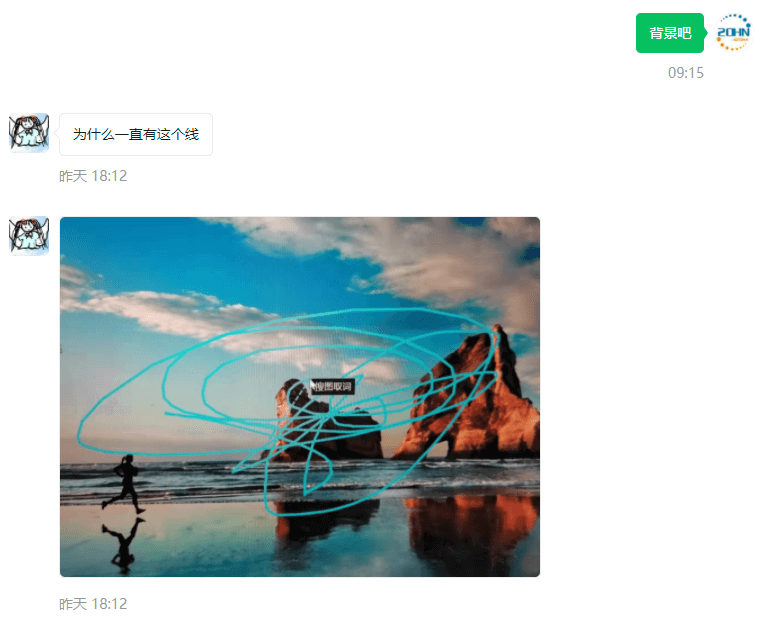
Task: Click the runner's reflection on wet sand
Action: coord(123,544)
